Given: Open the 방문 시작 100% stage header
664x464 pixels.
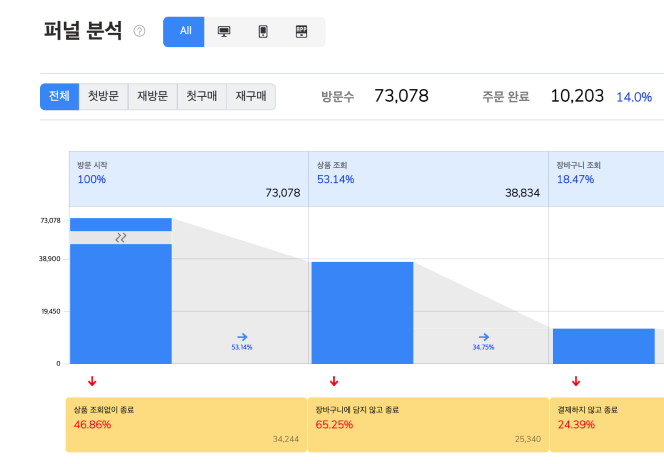Looking at the screenshot, I should [188, 179].
